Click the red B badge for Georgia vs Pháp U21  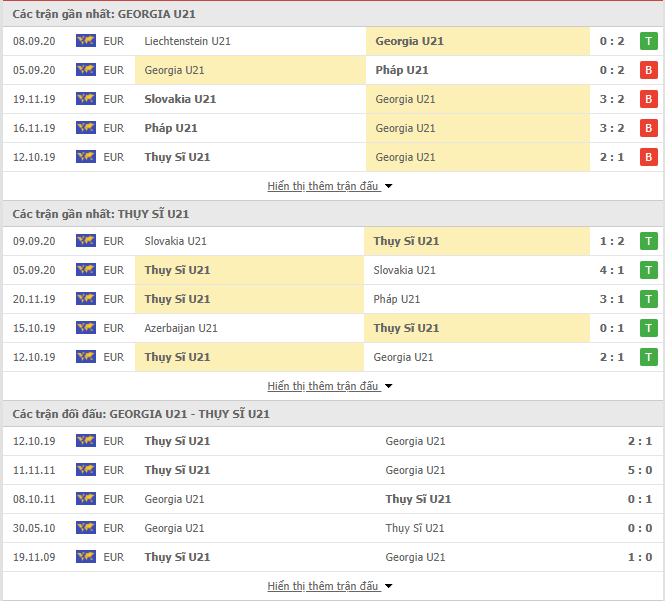[648, 70]
